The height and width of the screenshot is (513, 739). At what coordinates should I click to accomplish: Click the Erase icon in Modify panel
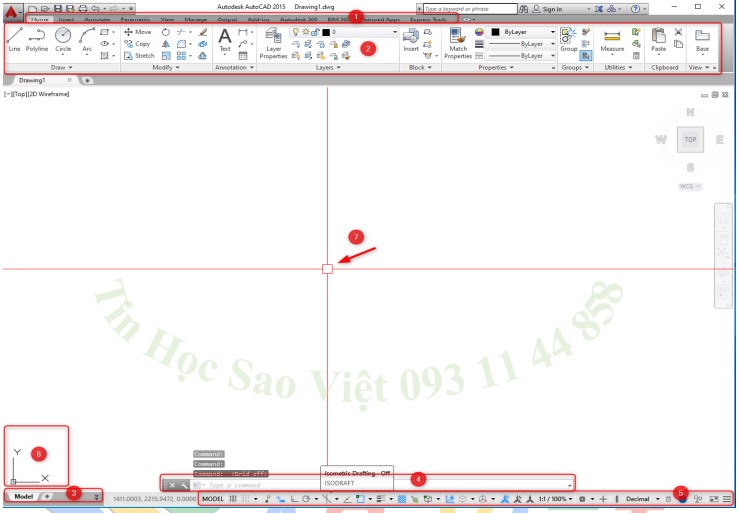coord(203,32)
